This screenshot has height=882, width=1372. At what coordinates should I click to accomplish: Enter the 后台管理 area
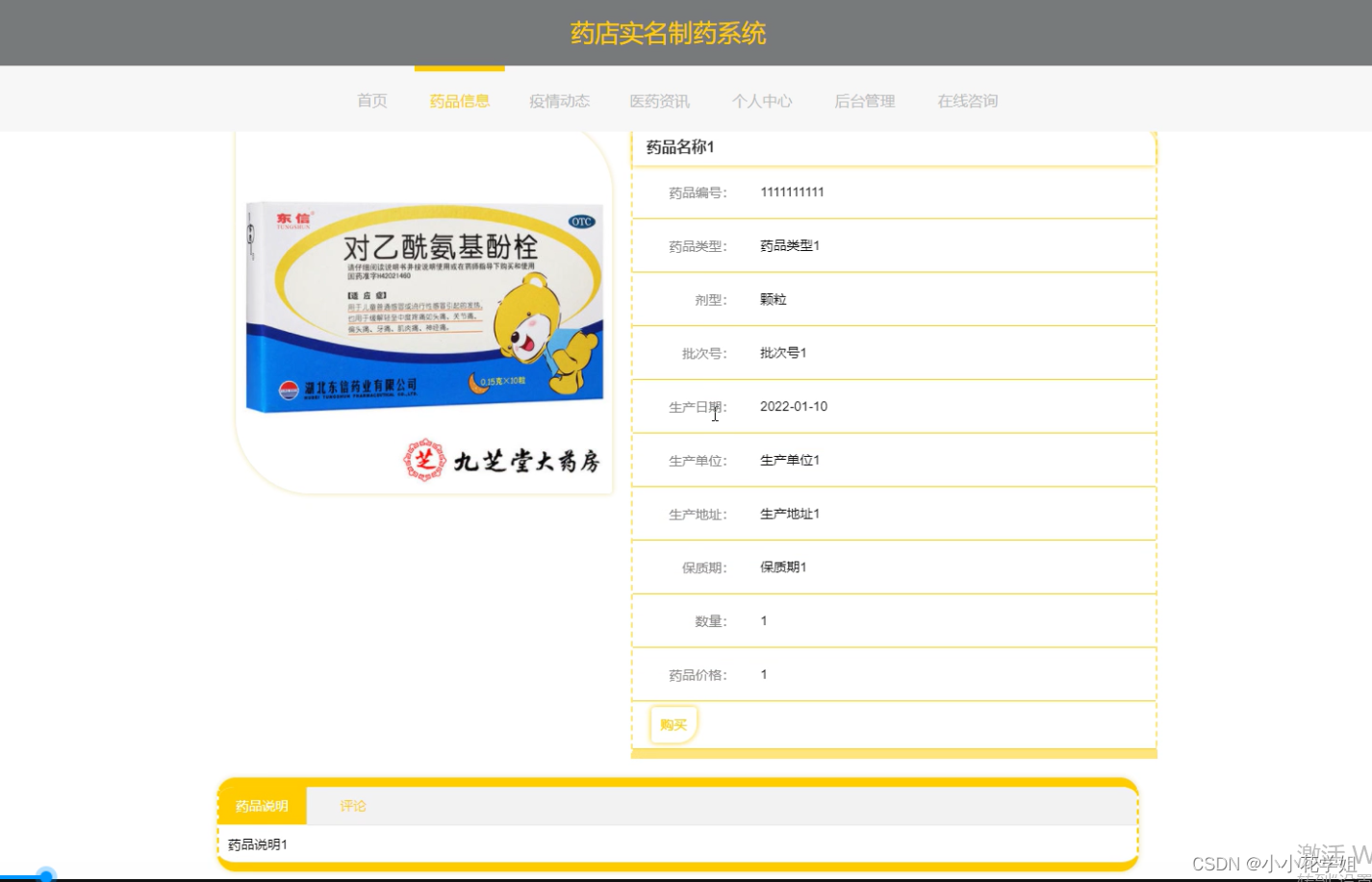864,101
